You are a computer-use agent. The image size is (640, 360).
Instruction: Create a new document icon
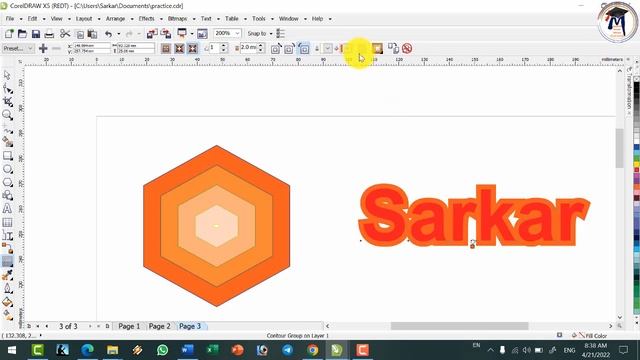pos(9,33)
